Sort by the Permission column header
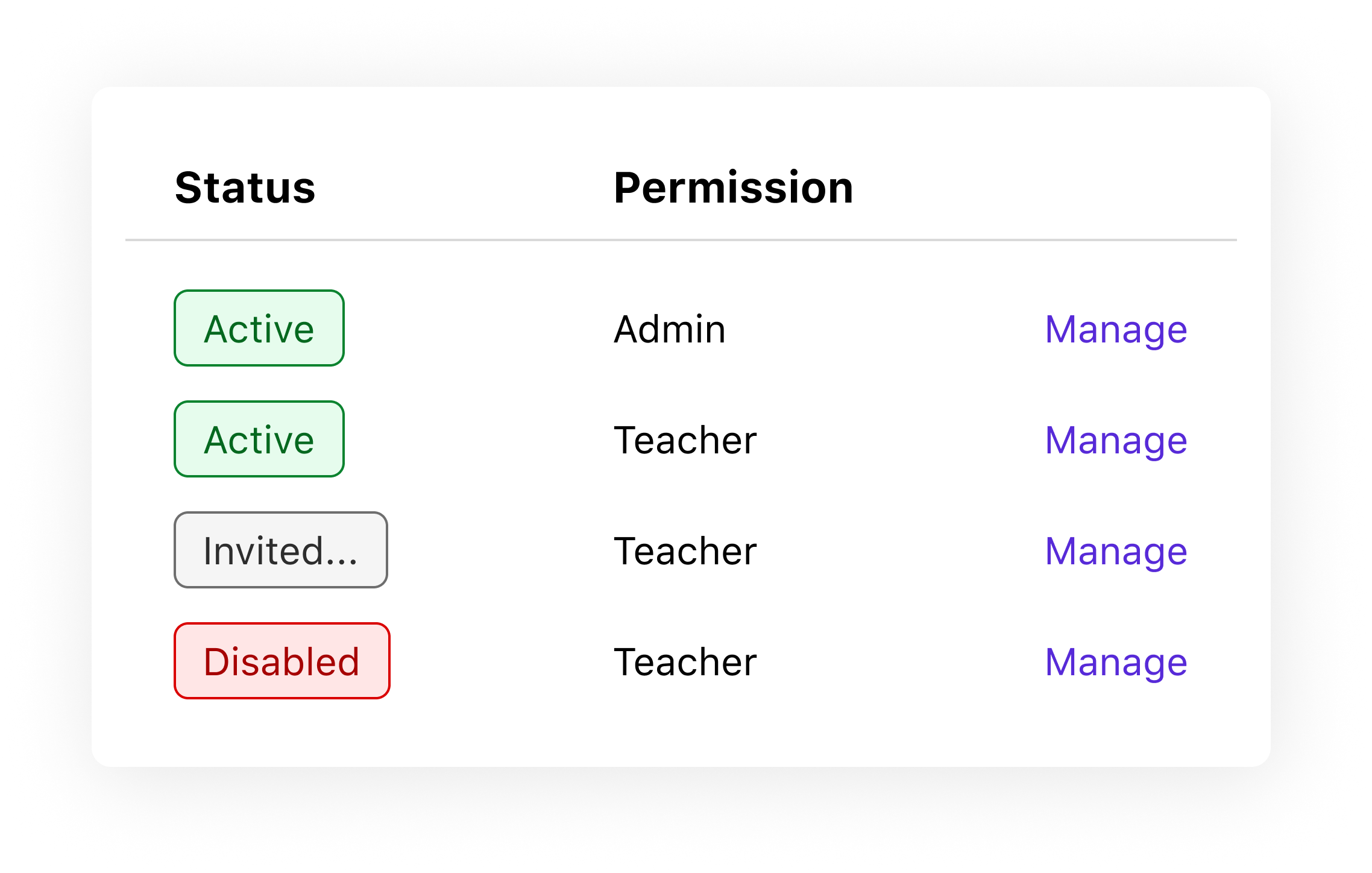 click(733, 188)
